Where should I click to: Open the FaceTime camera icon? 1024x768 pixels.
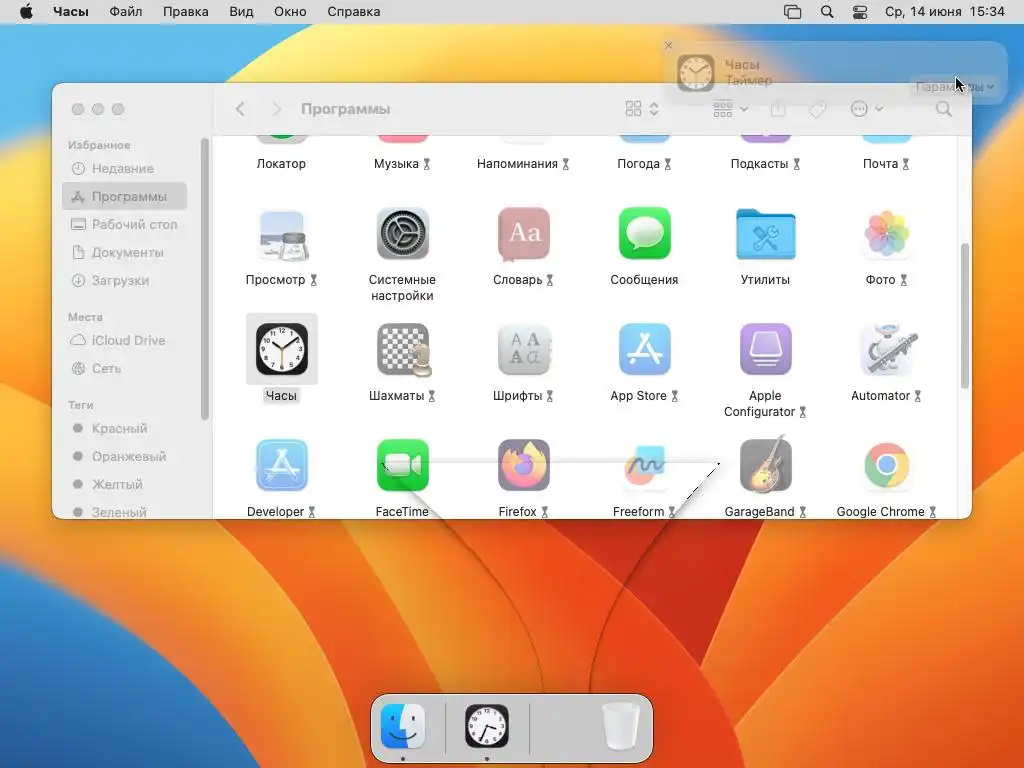click(402, 465)
